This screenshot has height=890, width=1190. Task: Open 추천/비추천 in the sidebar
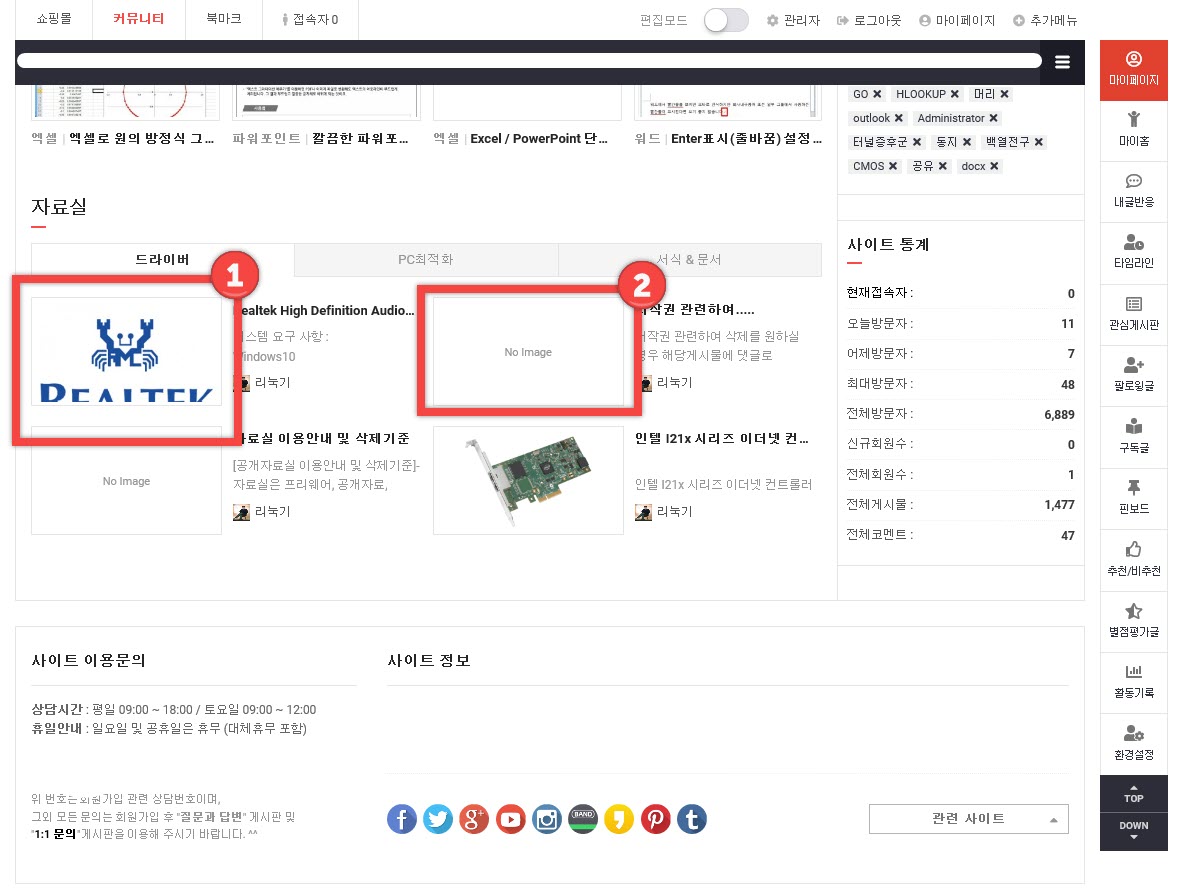[x=1133, y=560]
